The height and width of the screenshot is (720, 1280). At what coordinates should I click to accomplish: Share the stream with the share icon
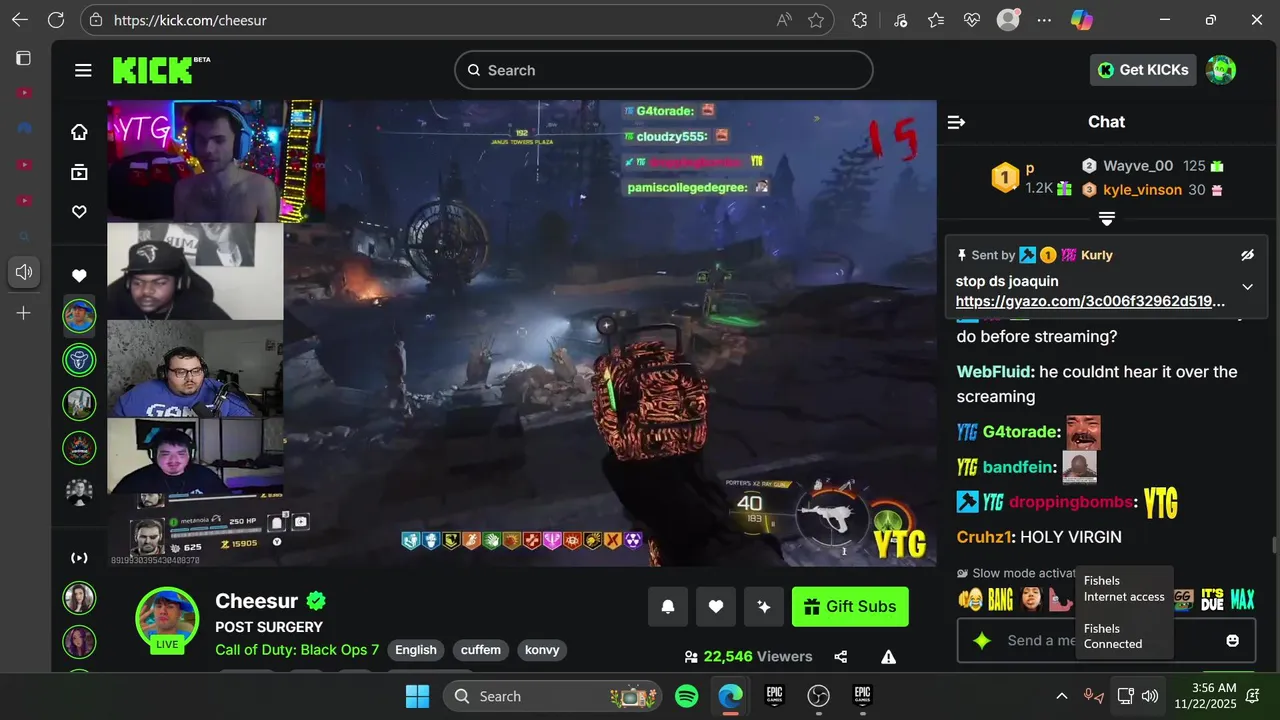tap(841, 657)
